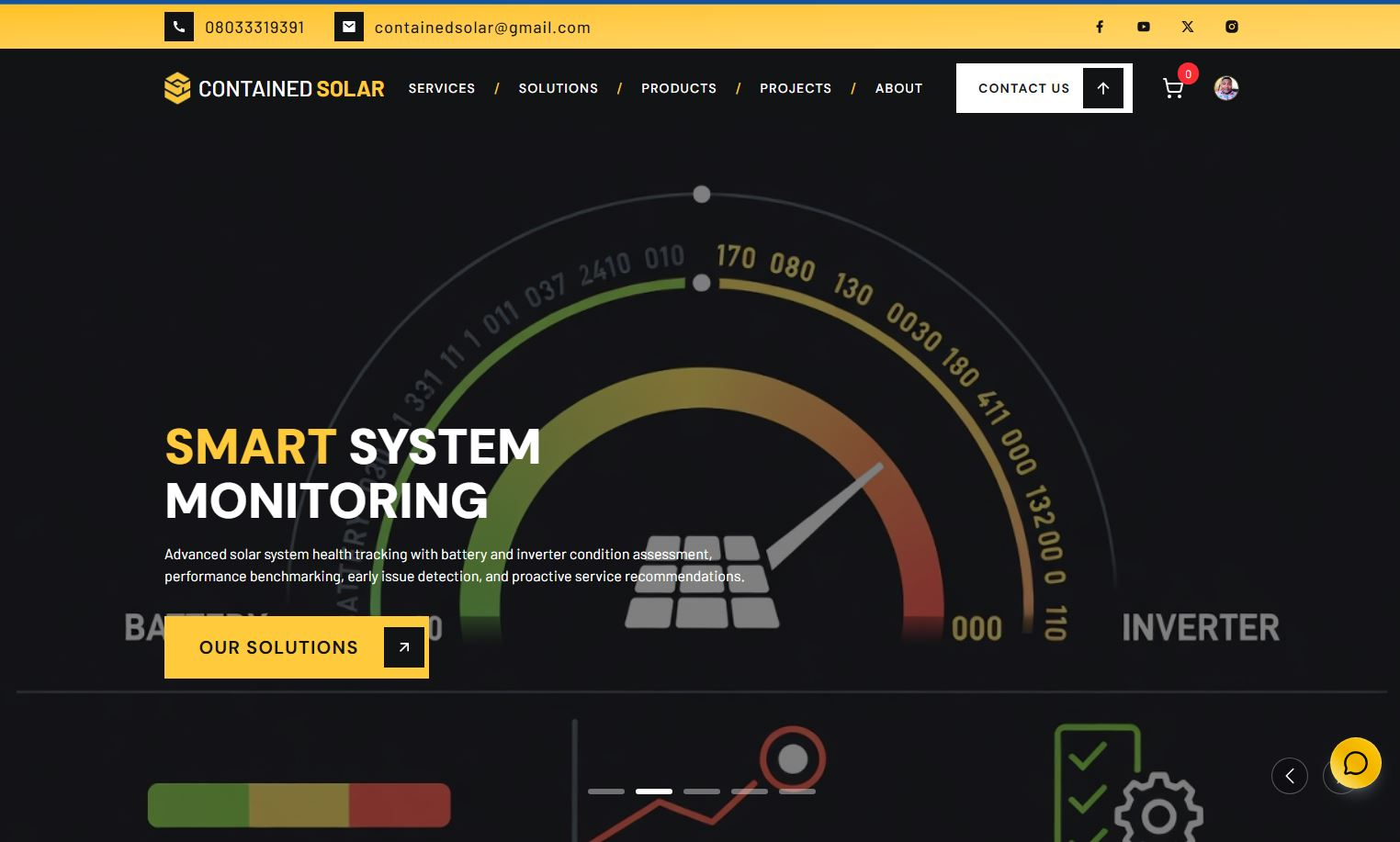This screenshot has width=1400, height=842.
Task: Open the shopping cart icon
Action: (x=1173, y=88)
